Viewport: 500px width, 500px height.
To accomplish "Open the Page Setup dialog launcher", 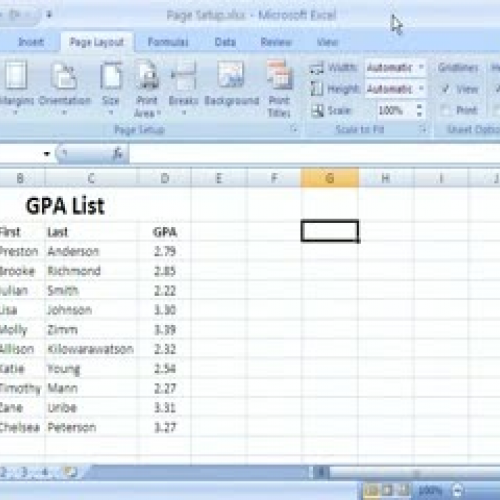I will click(x=294, y=129).
